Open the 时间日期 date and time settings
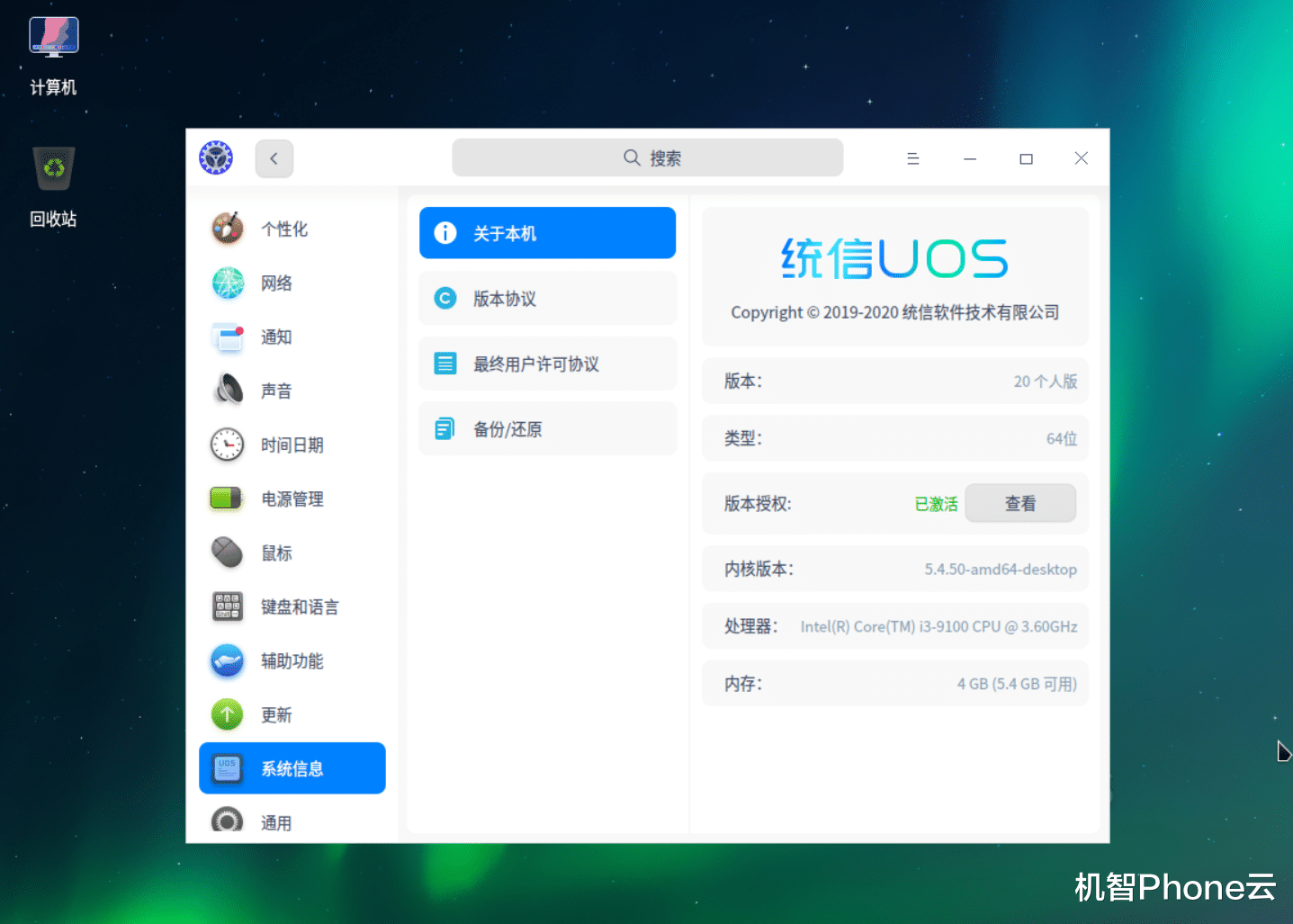Image resolution: width=1293 pixels, height=924 pixels. (292, 444)
